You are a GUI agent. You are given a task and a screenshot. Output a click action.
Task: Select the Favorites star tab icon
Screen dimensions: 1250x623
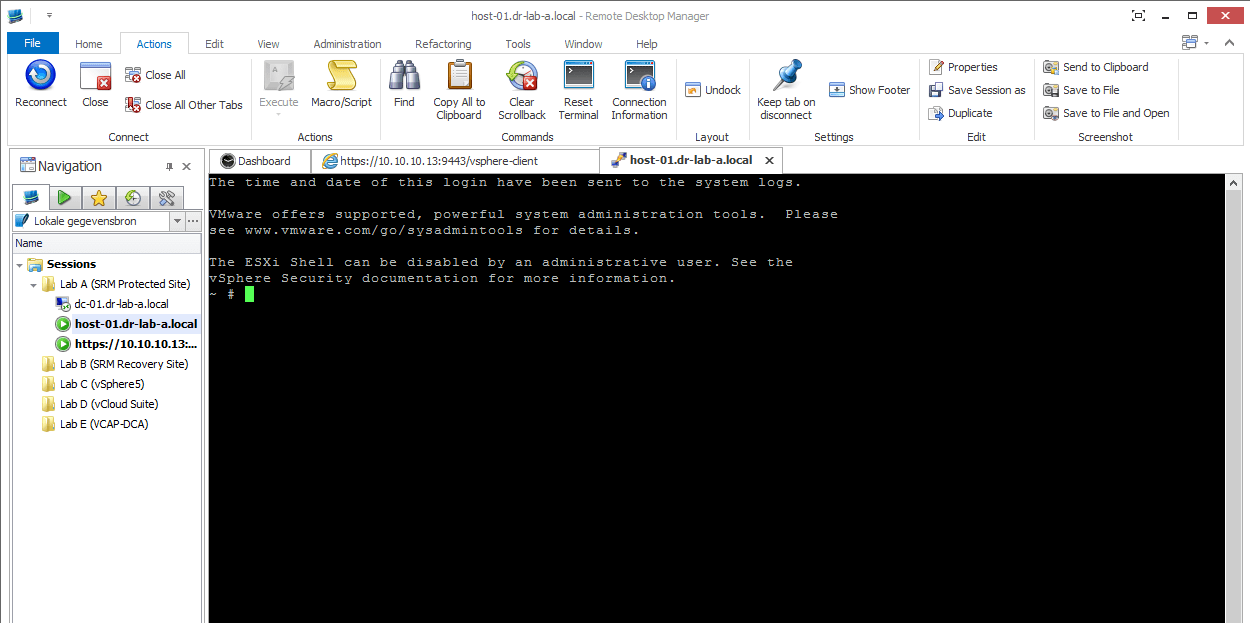(98, 197)
